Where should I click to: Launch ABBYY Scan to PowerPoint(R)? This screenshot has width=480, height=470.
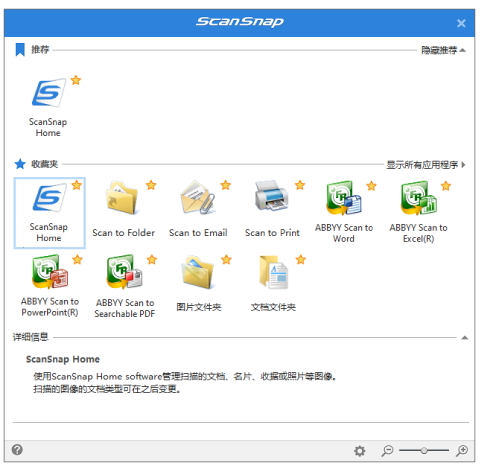tap(50, 286)
